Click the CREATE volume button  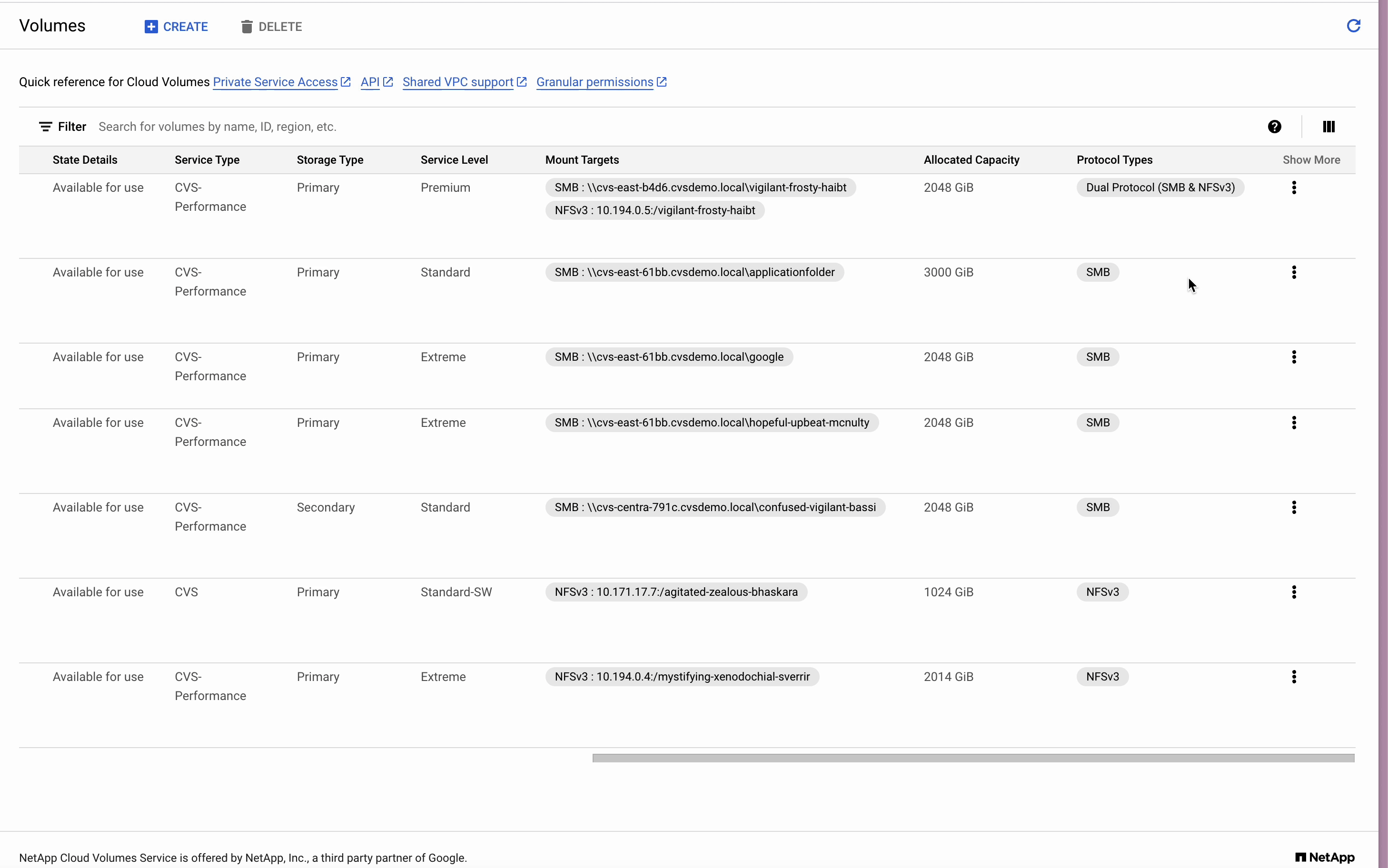tap(176, 26)
